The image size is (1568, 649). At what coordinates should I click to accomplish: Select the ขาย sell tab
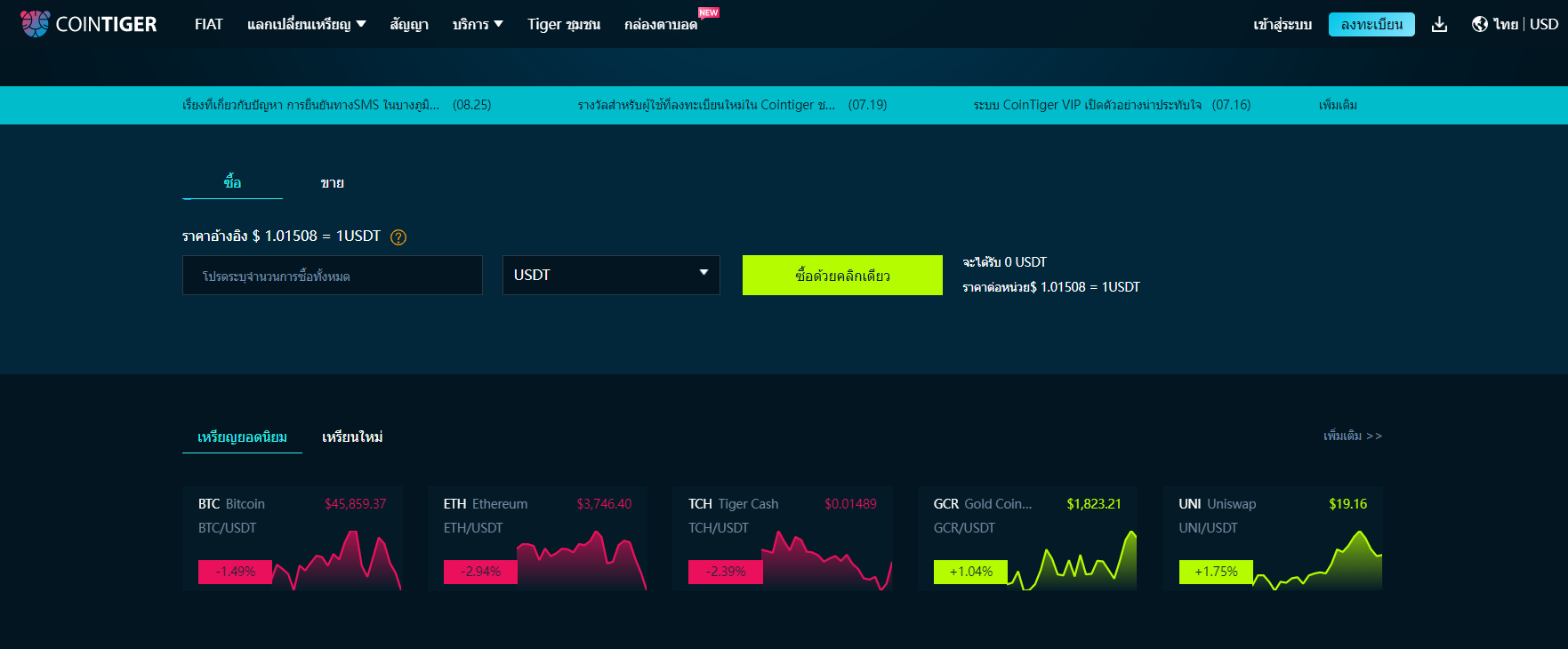333,182
